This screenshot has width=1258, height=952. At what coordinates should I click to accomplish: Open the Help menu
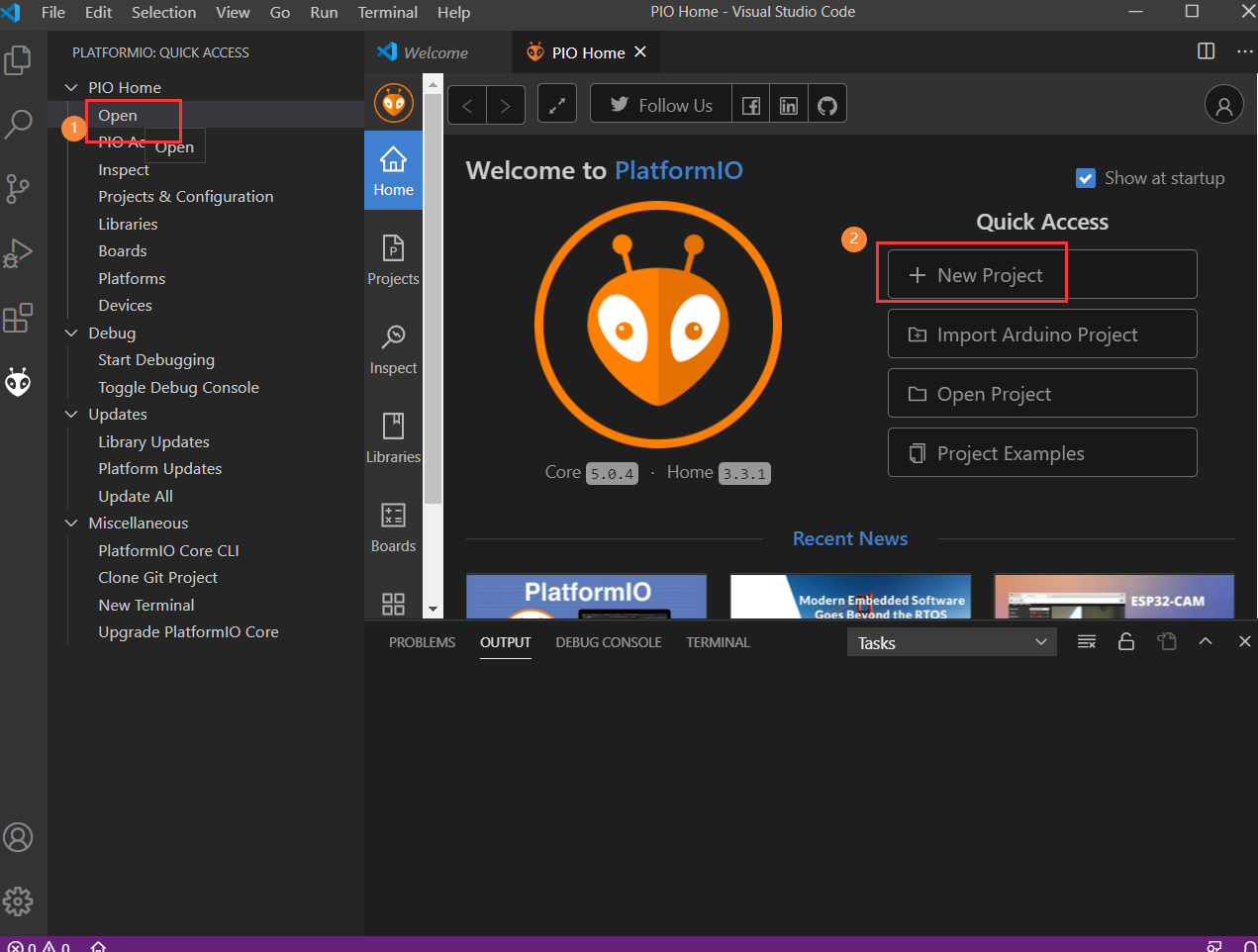point(453,12)
